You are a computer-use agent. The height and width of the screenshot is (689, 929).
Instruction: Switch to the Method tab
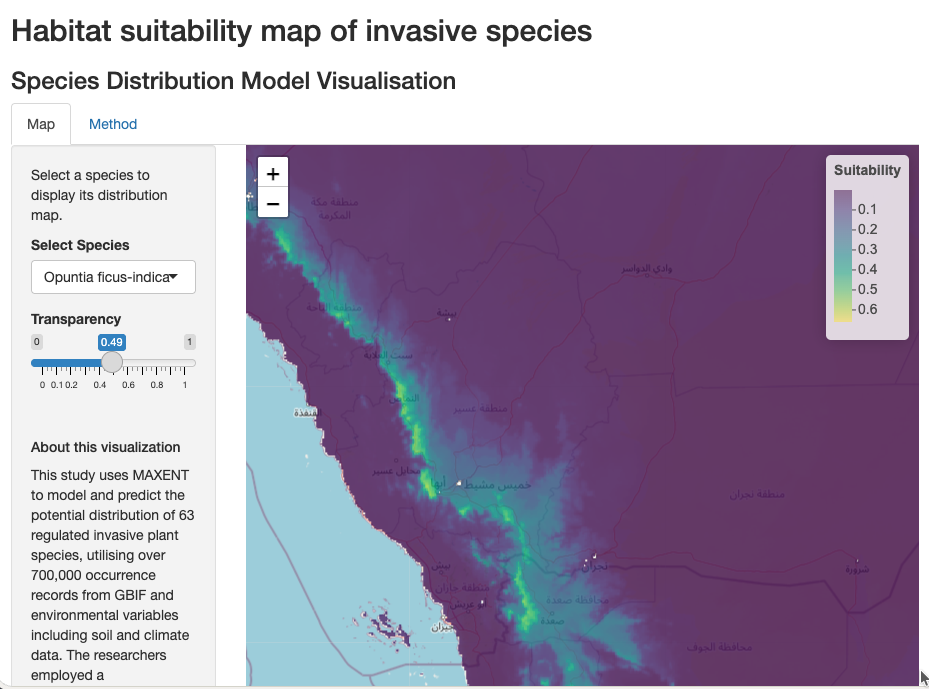pyautogui.click(x=113, y=125)
